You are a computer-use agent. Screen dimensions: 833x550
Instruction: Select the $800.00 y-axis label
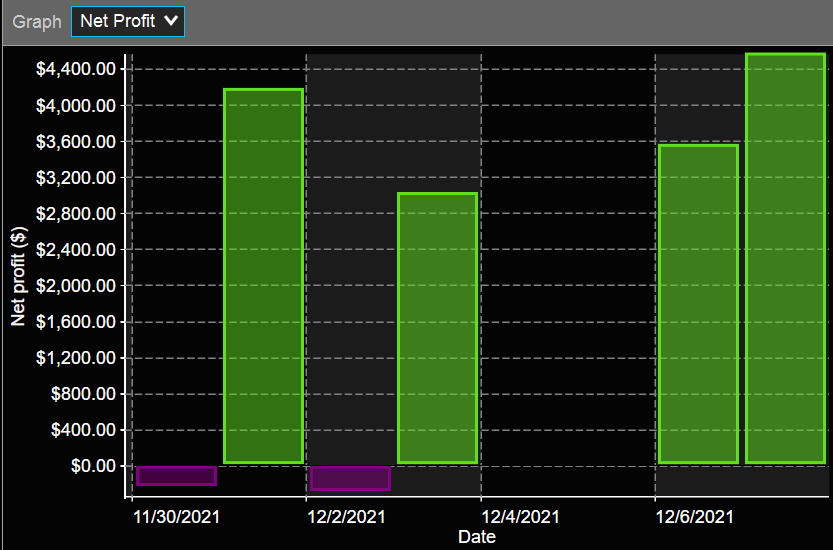pyautogui.click(x=84, y=394)
